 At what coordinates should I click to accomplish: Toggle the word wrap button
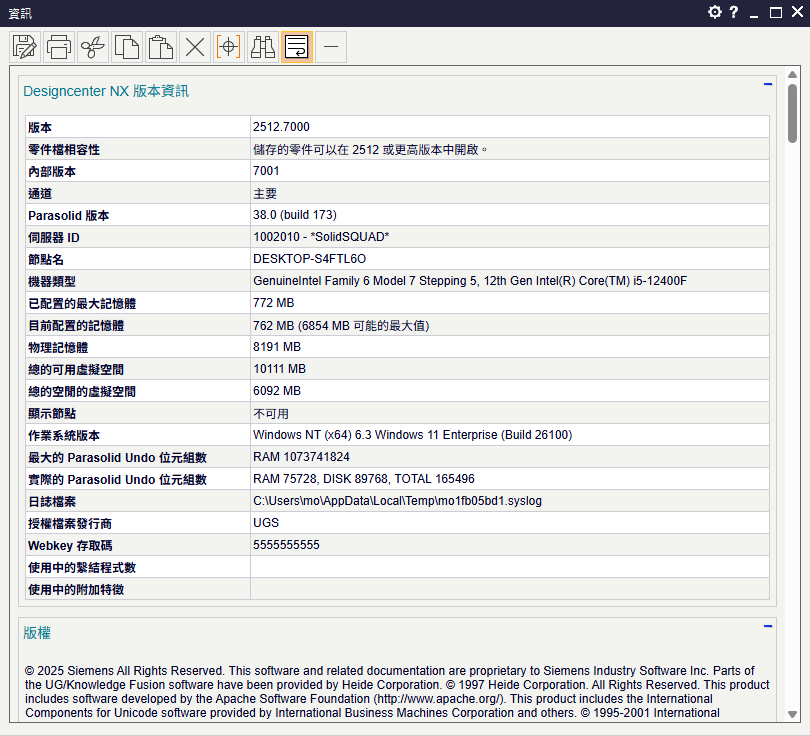click(x=297, y=47)
